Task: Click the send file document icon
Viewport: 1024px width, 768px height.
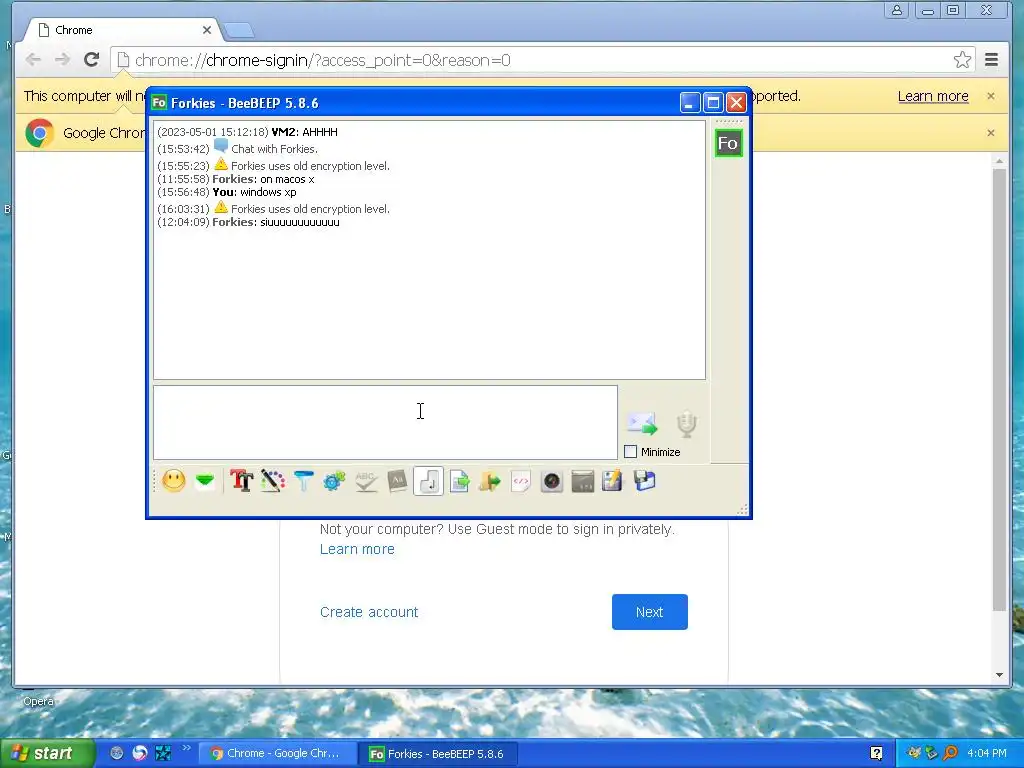Action: 459,482
